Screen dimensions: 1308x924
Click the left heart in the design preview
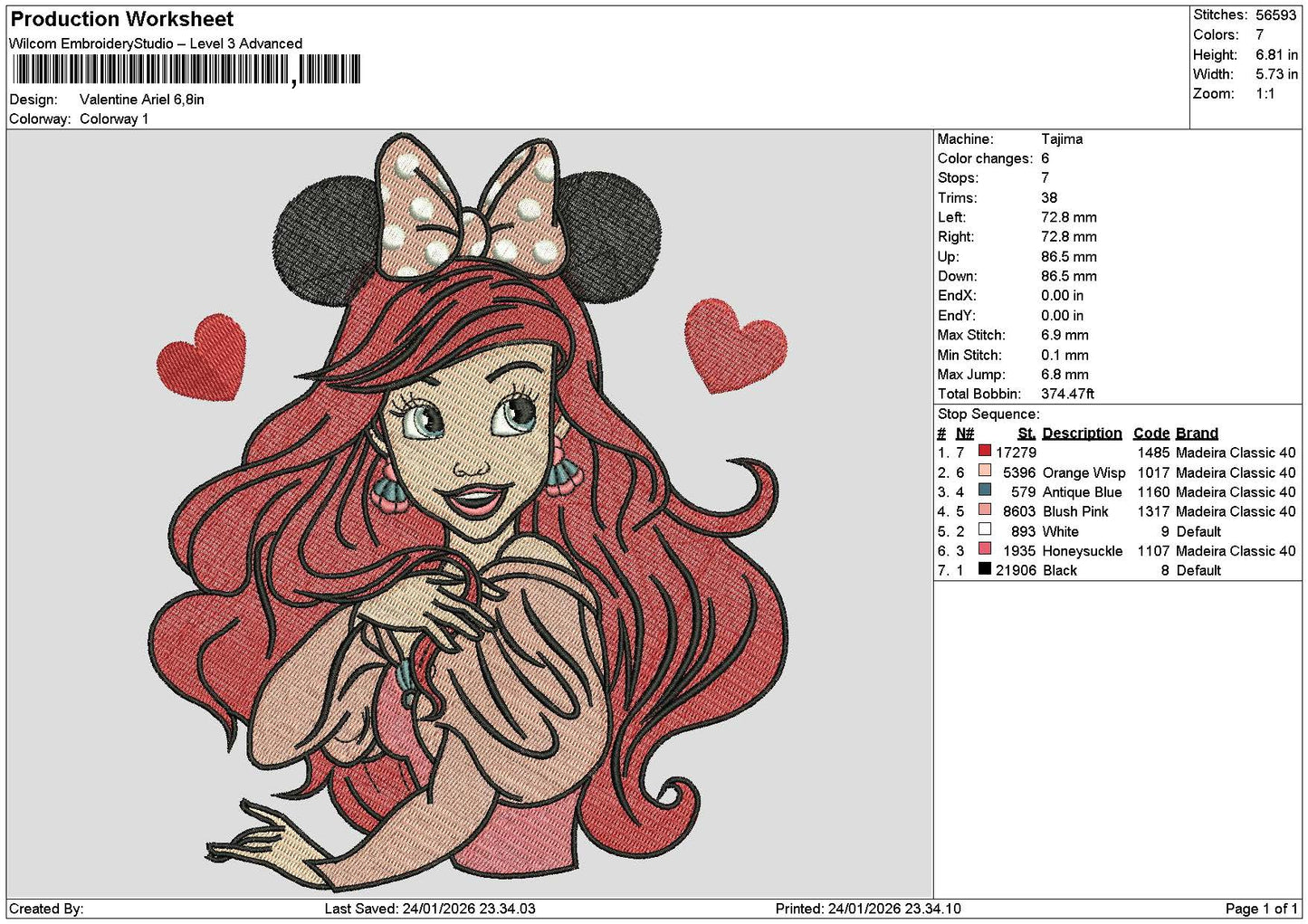(x=203, y=357)
